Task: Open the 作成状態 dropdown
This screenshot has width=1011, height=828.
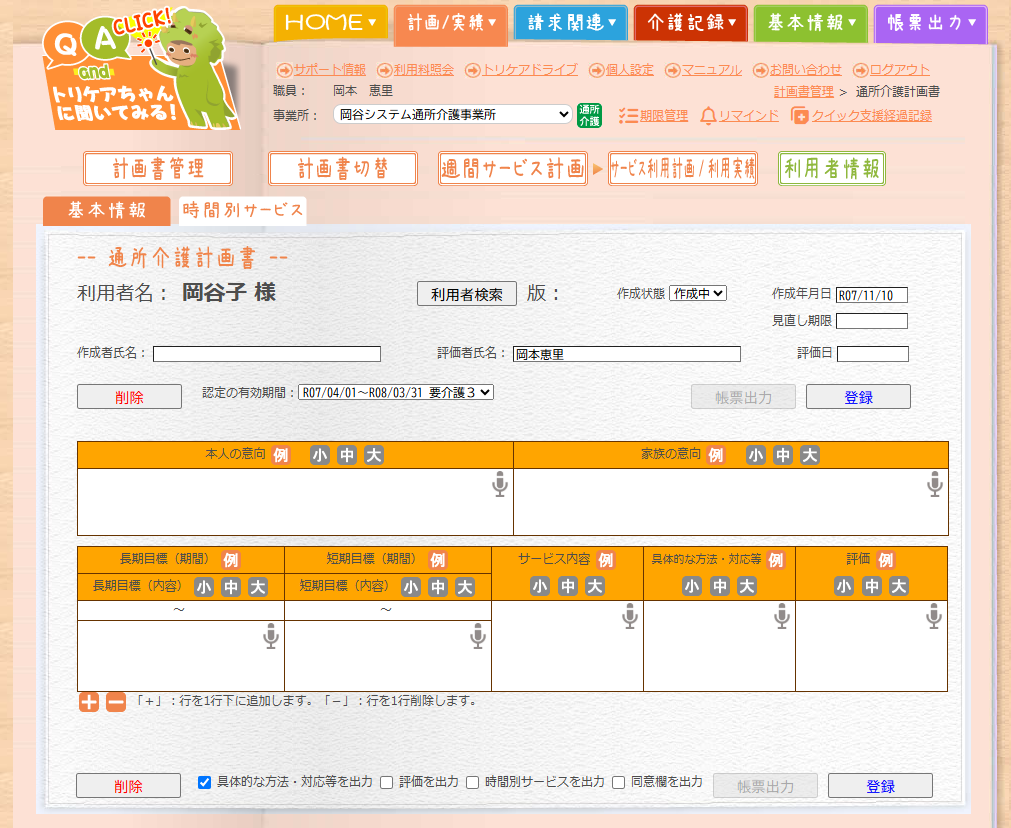Action: pos(698,294)
